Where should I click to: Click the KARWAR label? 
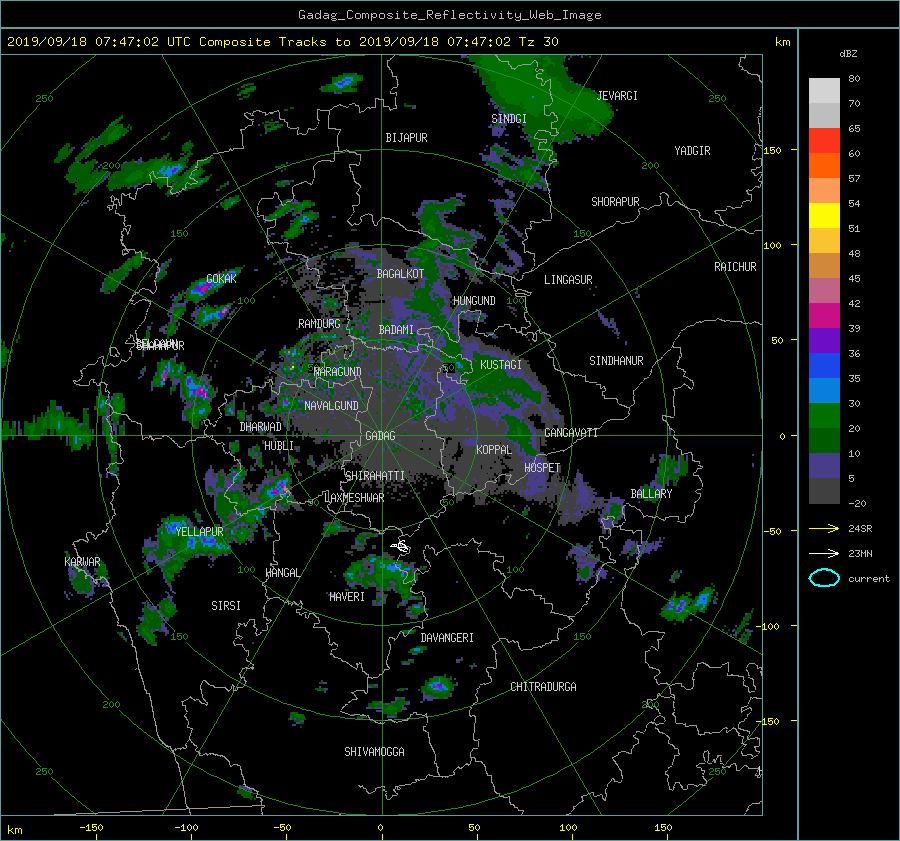[x=82, y=562]
